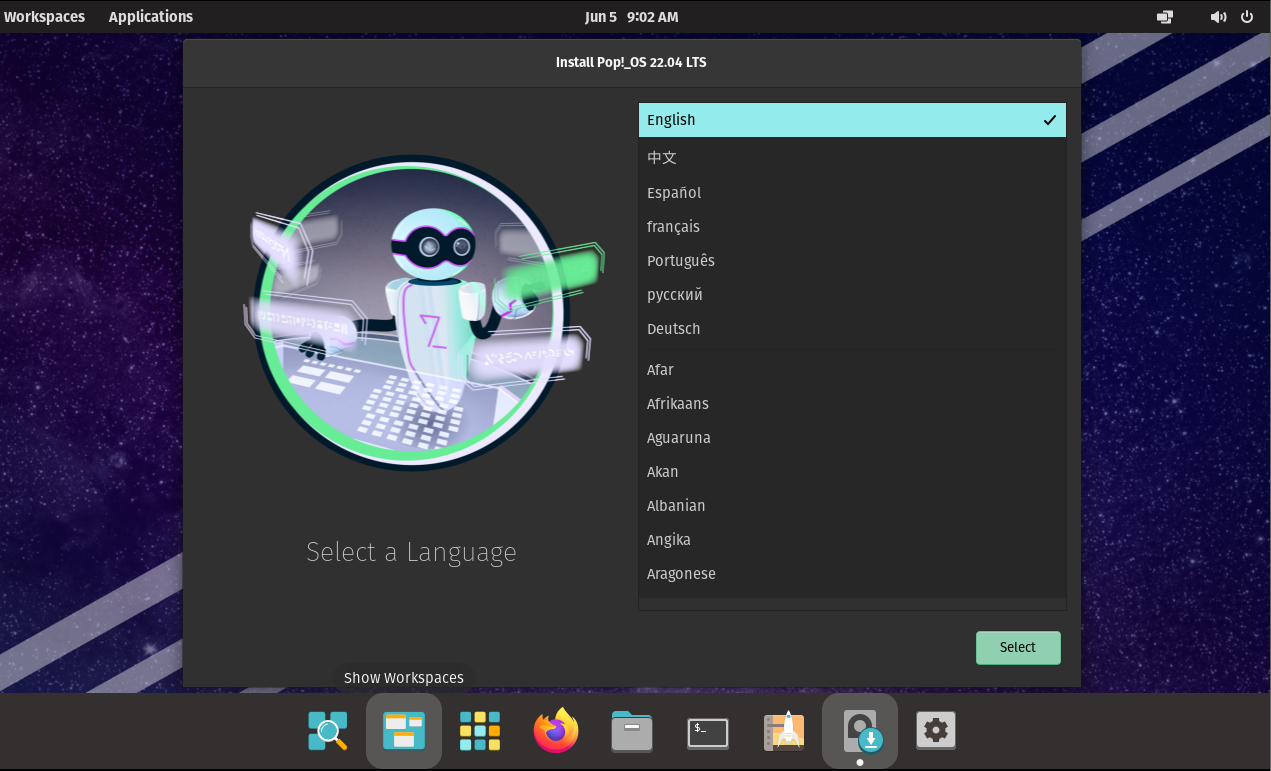Launch Firefox from the dock
1271x771 pixels.
(556, 731)
